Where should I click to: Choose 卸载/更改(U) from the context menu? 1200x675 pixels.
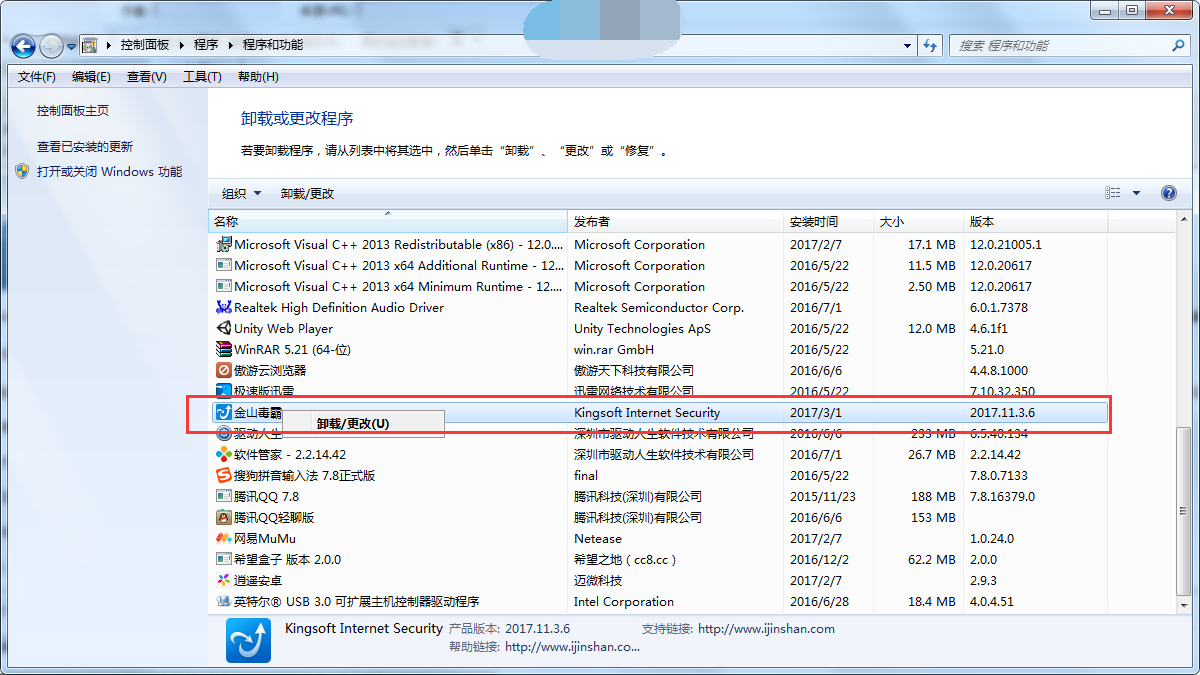coord(353,424)
